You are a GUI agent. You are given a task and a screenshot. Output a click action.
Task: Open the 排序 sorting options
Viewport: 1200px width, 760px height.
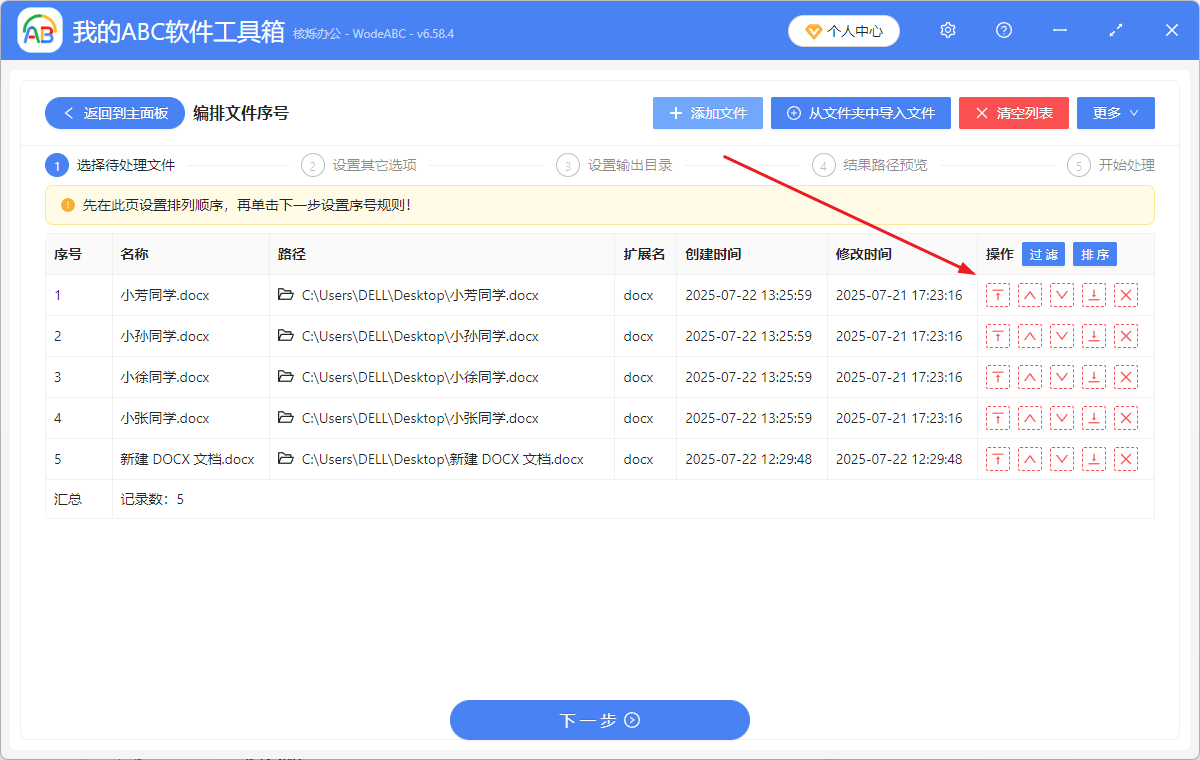point(1094,254)
